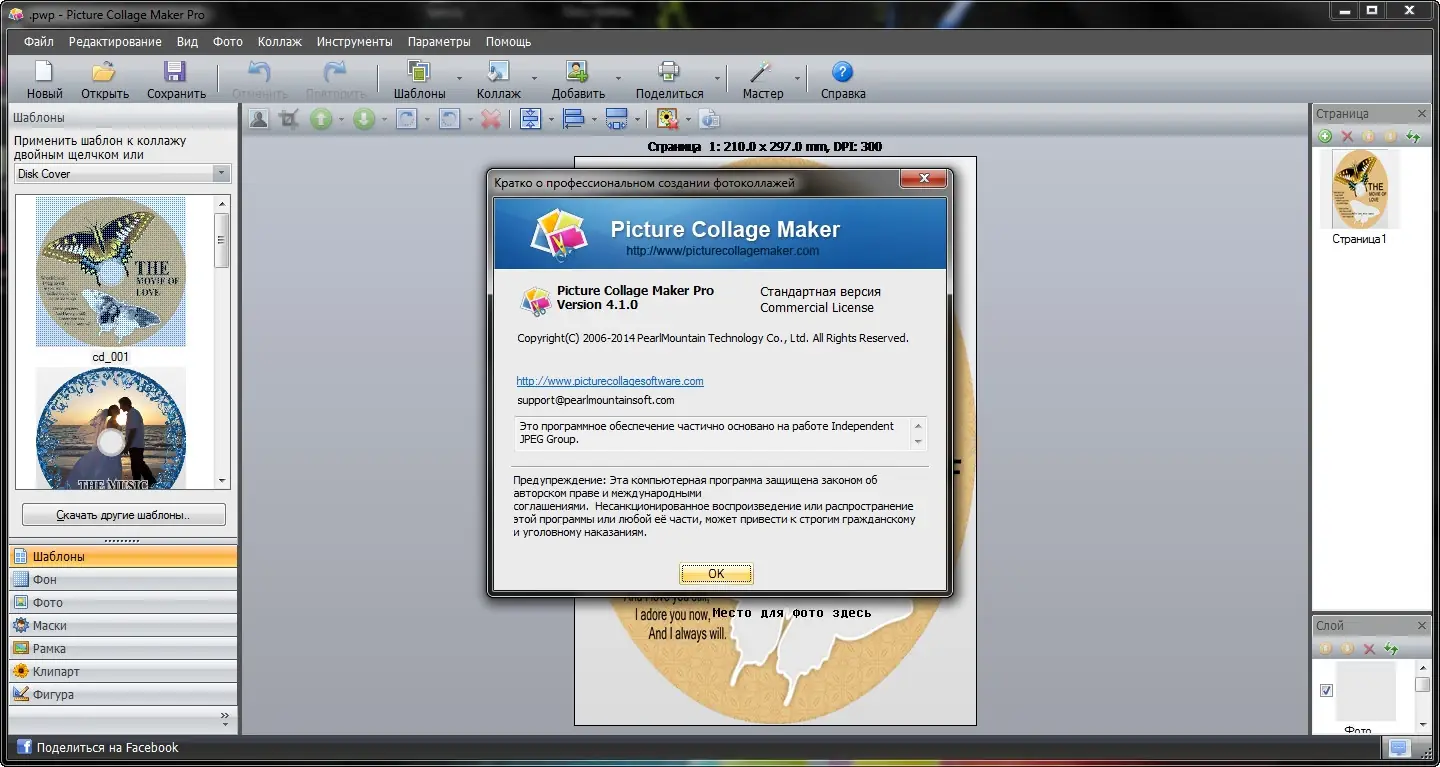Click the Добавить toolbar icon
This screenshot has height=767, width=1440.
pyautogui.click(x=577, y=72)
